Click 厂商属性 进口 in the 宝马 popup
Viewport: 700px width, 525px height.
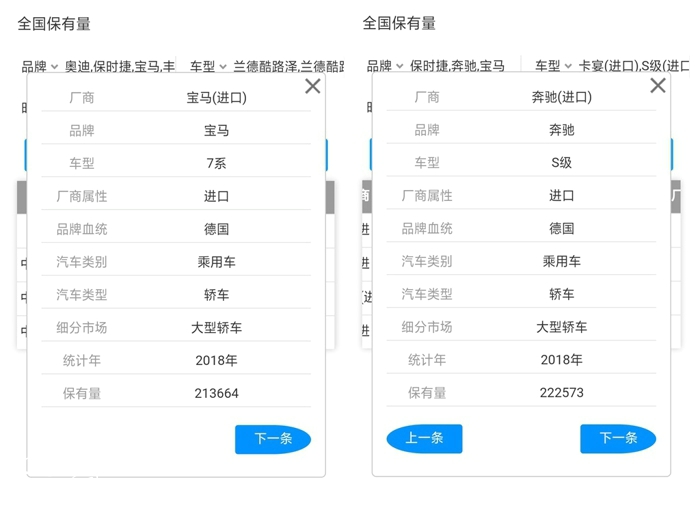click(217, 196)
